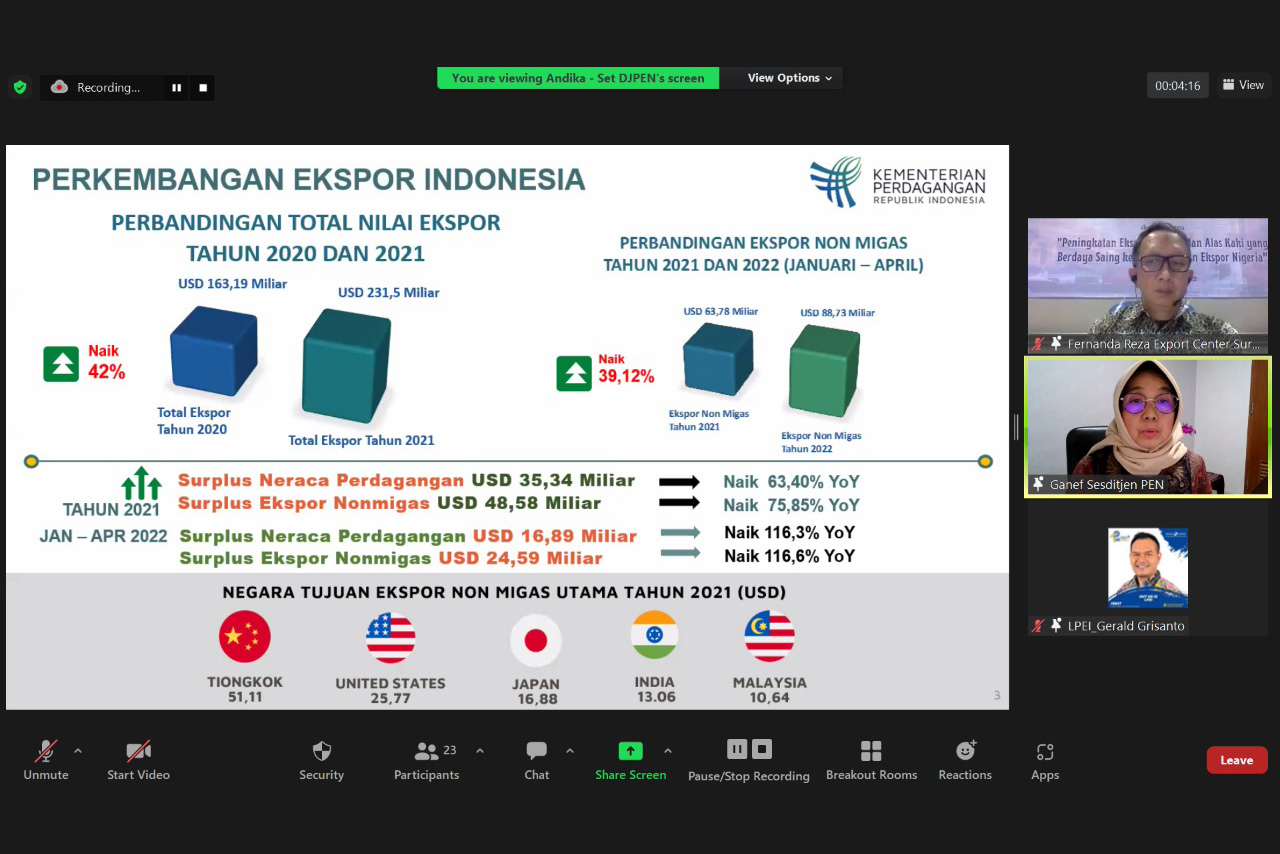Stop the recording in the top indicator
The image size is (1280, 854).
click(203, 88)
